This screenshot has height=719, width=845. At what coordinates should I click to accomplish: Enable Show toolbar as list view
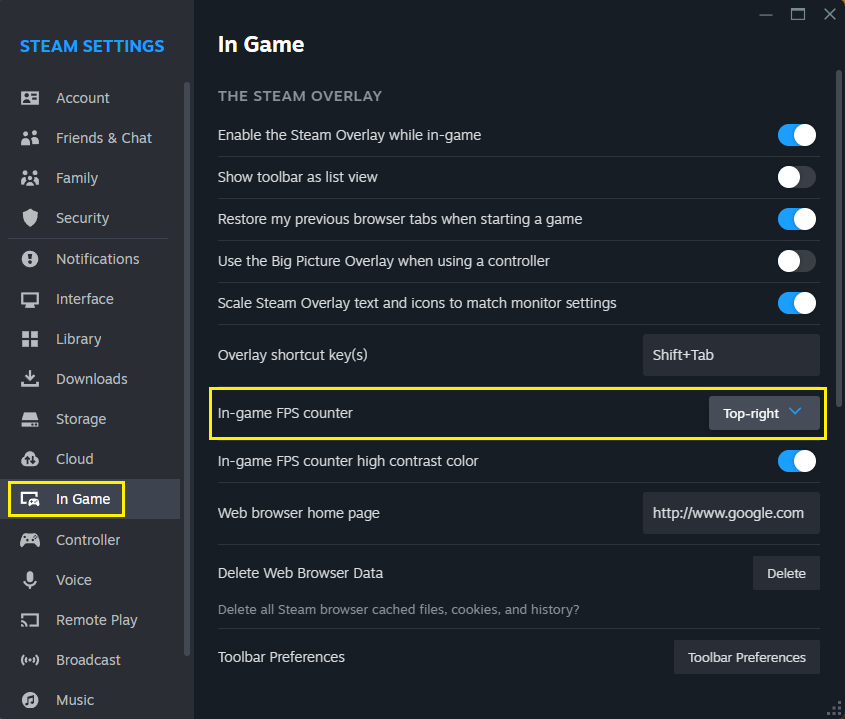pyautogui.click(x=797, y=177)
